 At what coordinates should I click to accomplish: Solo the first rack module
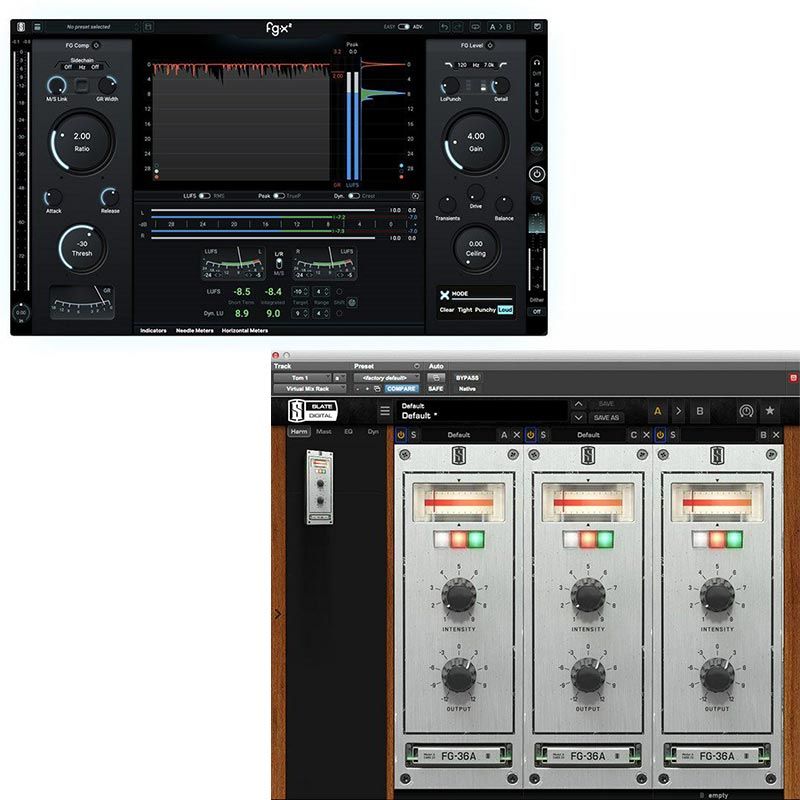414,435
